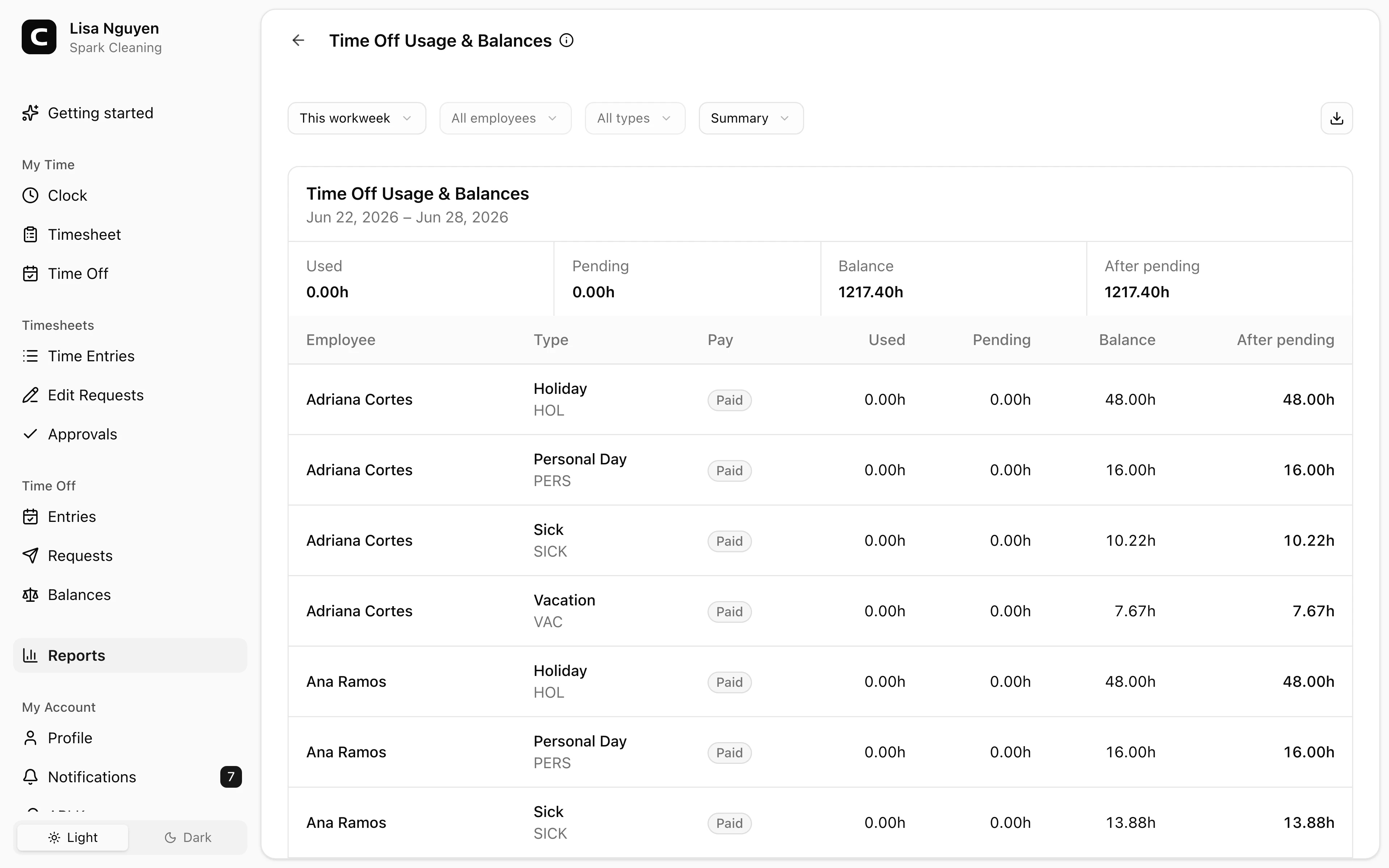Go to the Timesheet page
1389x868 pixels.
coord(130,235)
